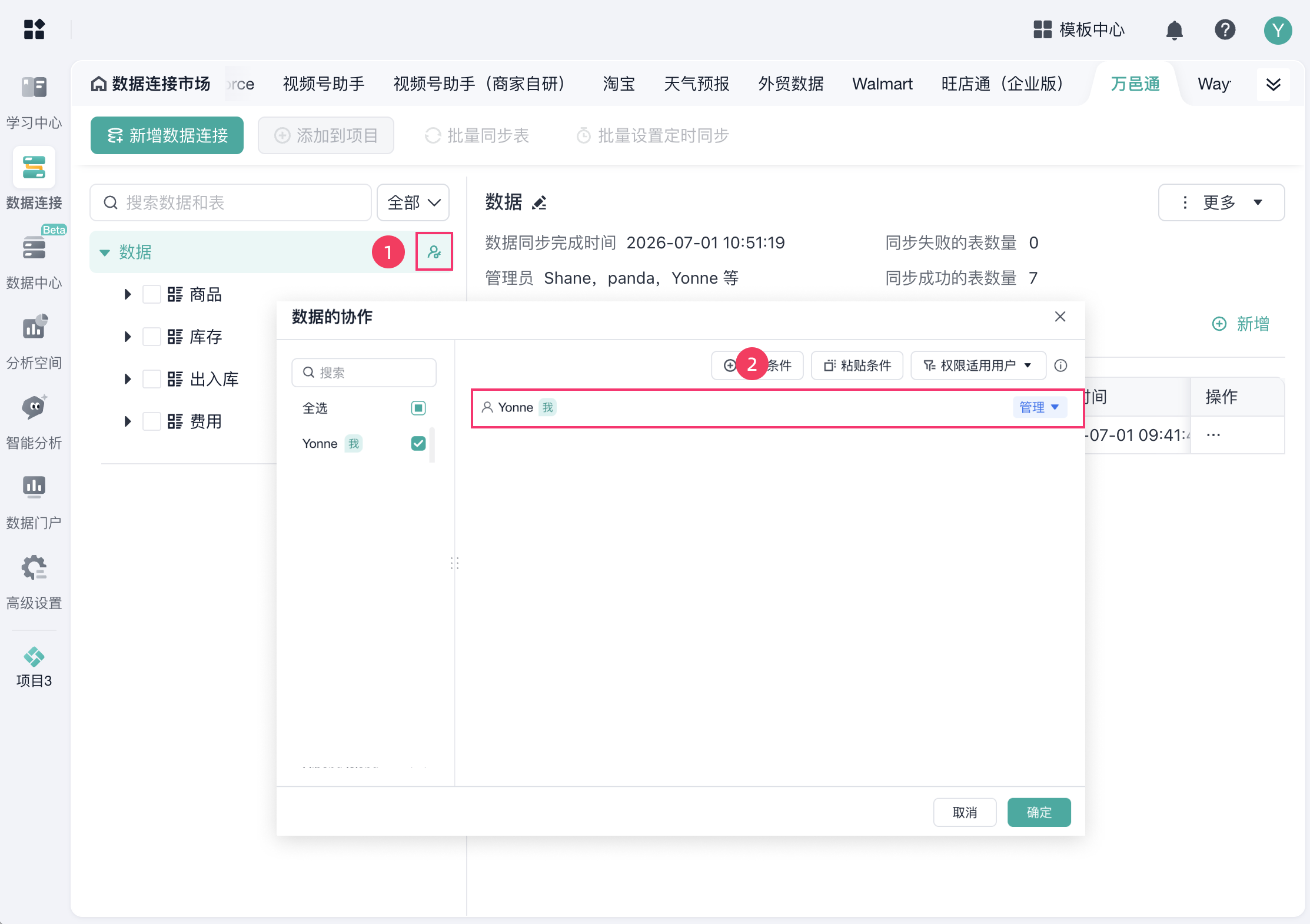Screen dimensions: 1310x924
Task: Focus the dialog 搜索 field
Action: tap(364, 373)
